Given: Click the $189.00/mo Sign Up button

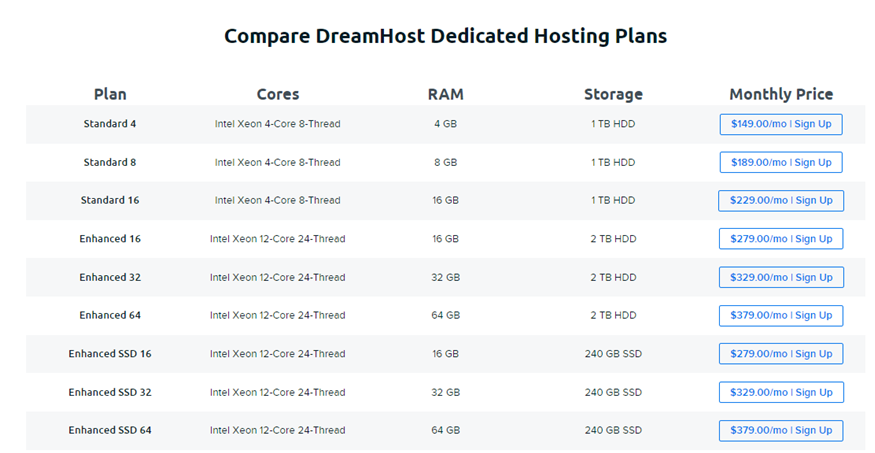Looking at the screenshot, I should pos(781,162).
